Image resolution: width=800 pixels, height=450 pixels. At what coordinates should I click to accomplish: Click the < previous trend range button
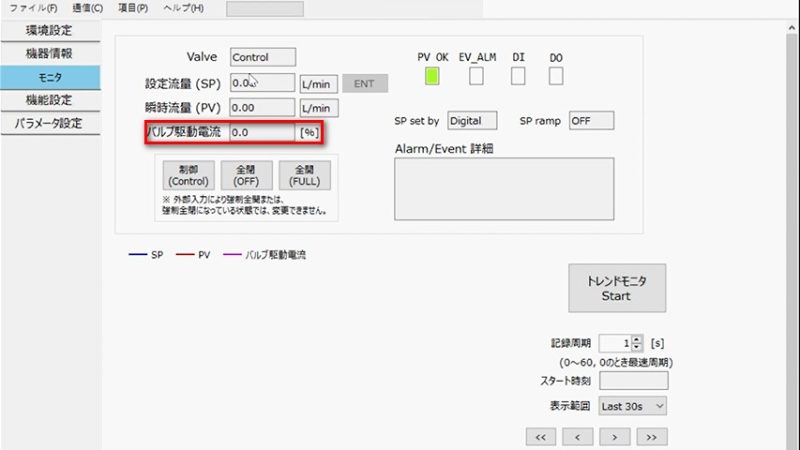577,437
